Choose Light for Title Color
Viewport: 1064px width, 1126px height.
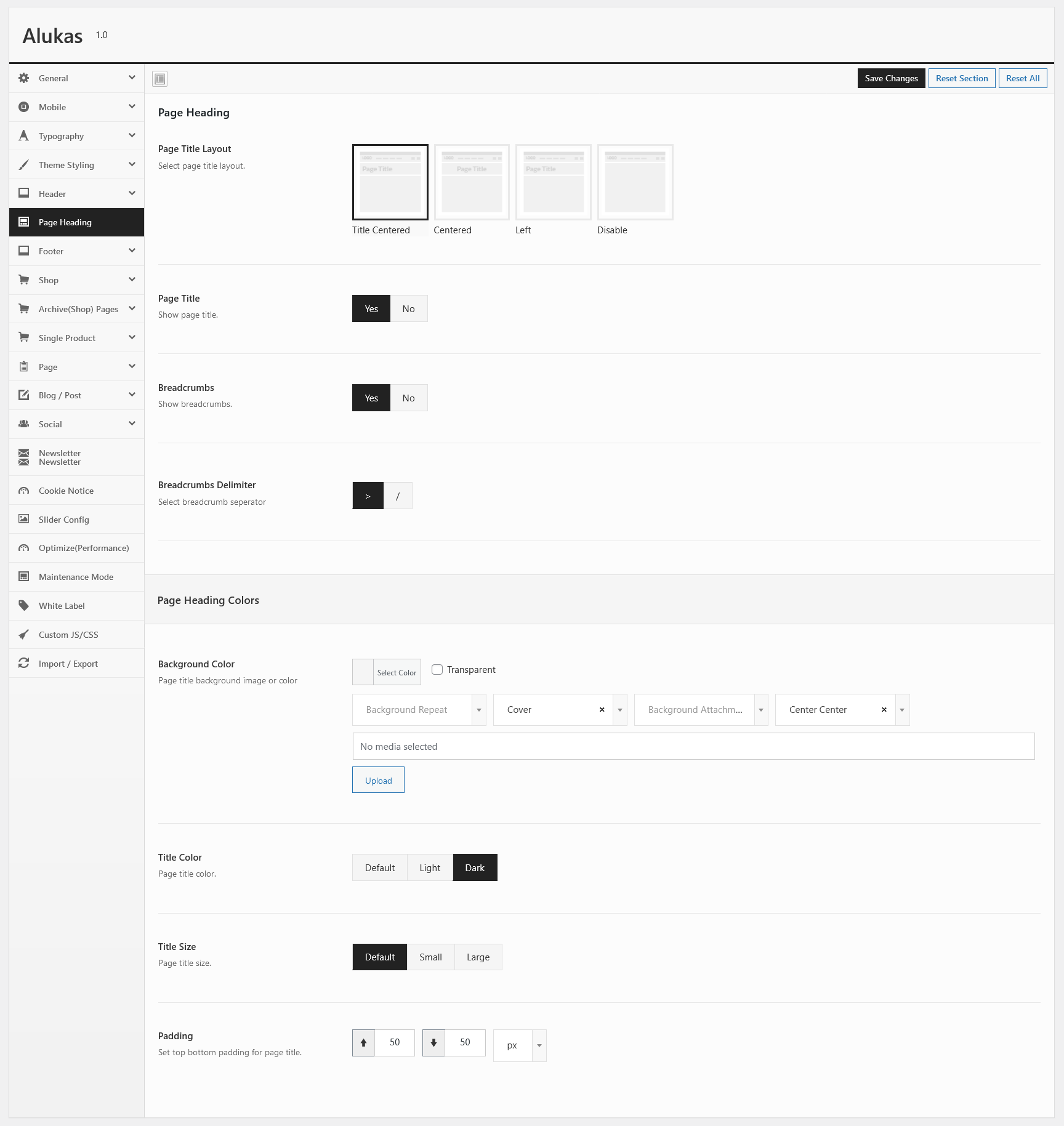pos(430,868)
